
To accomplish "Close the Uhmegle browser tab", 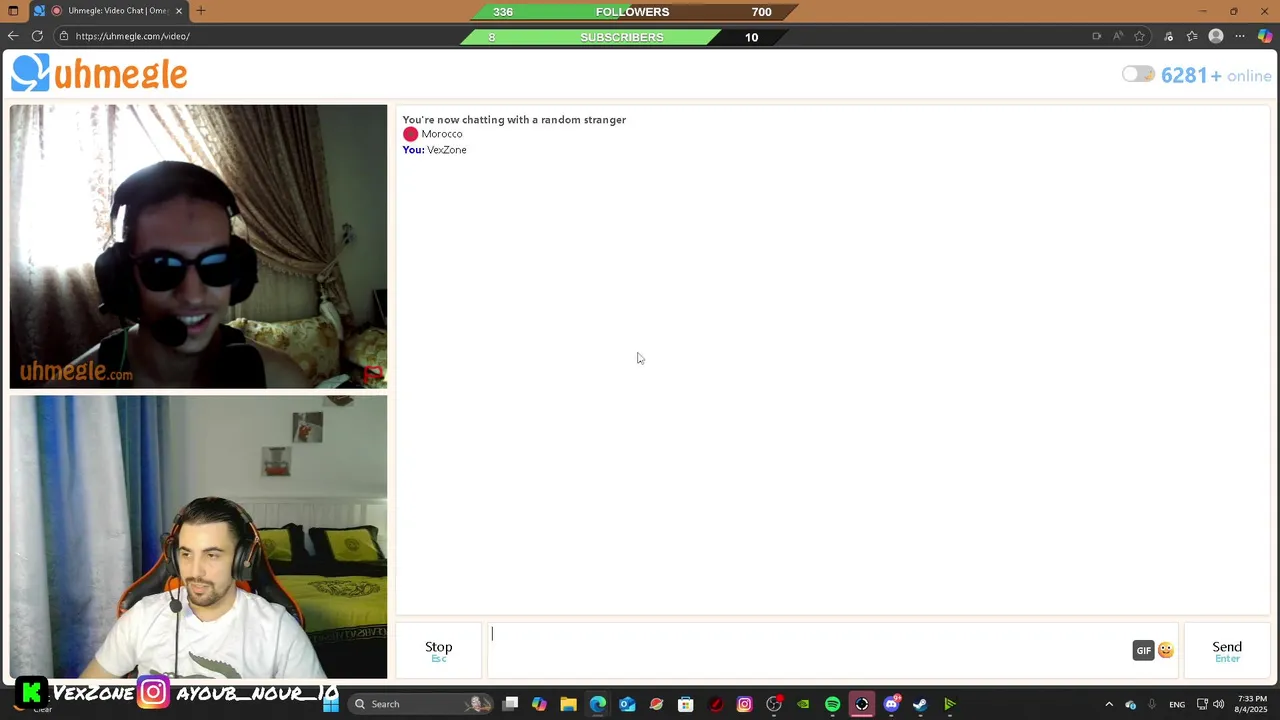I will [x=179, y=11].
